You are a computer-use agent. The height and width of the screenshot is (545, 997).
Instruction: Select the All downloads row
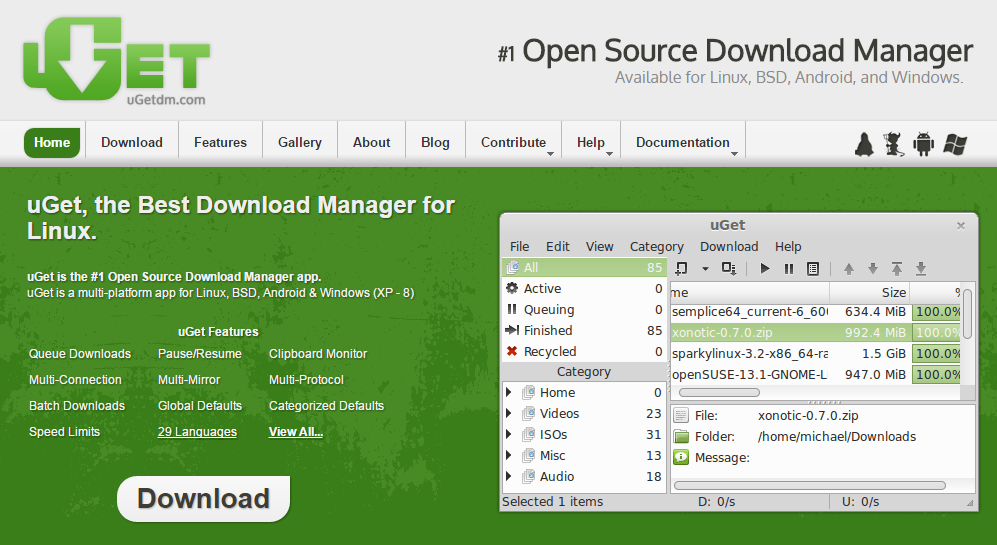pyautogui.click(x=584, y=267)
